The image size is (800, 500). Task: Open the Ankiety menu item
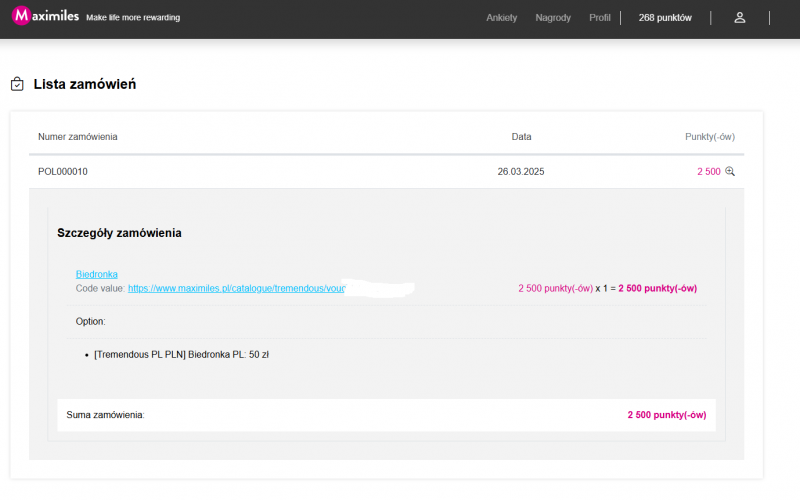pos(501,18)
